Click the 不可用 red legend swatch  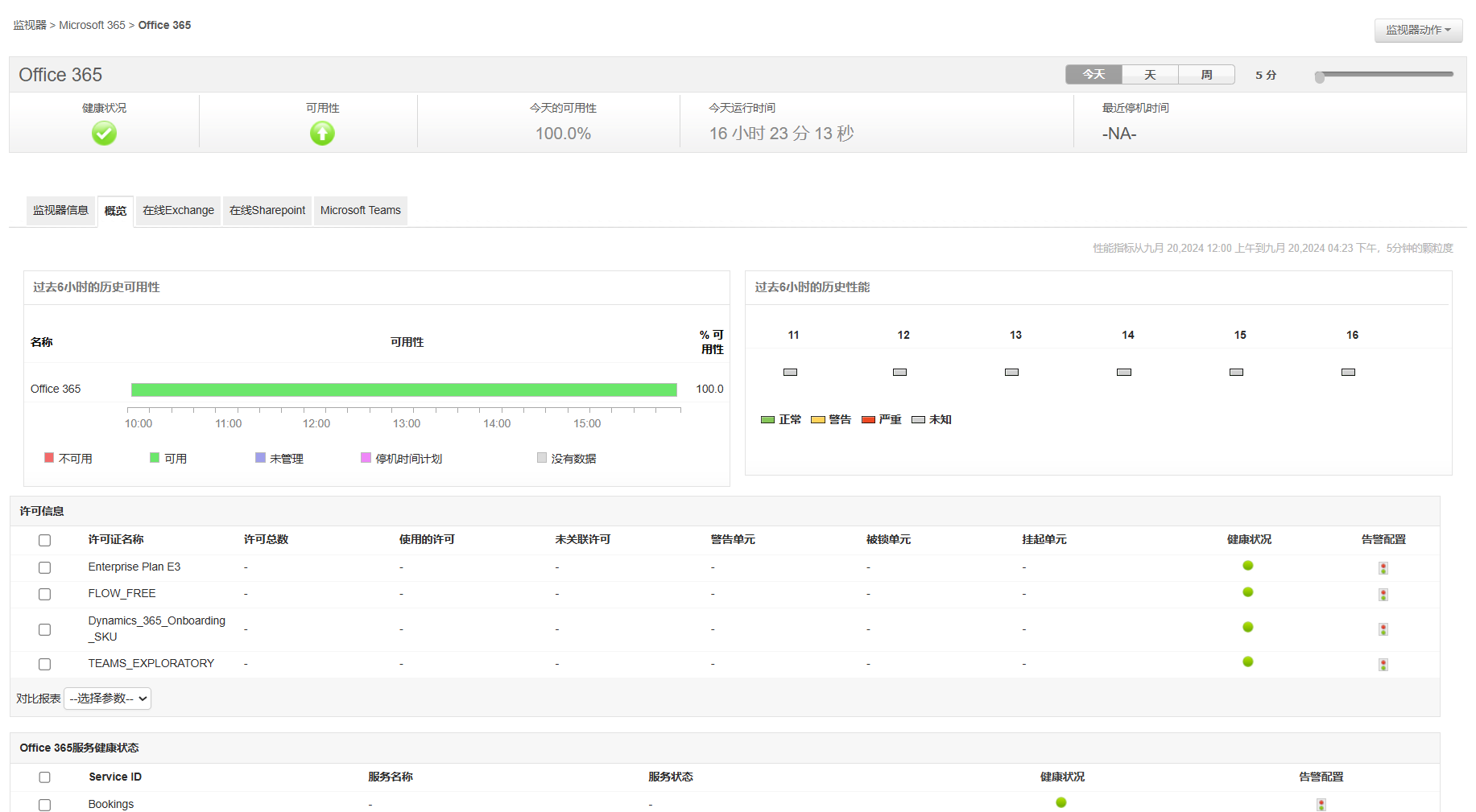(x=49, y=458)
